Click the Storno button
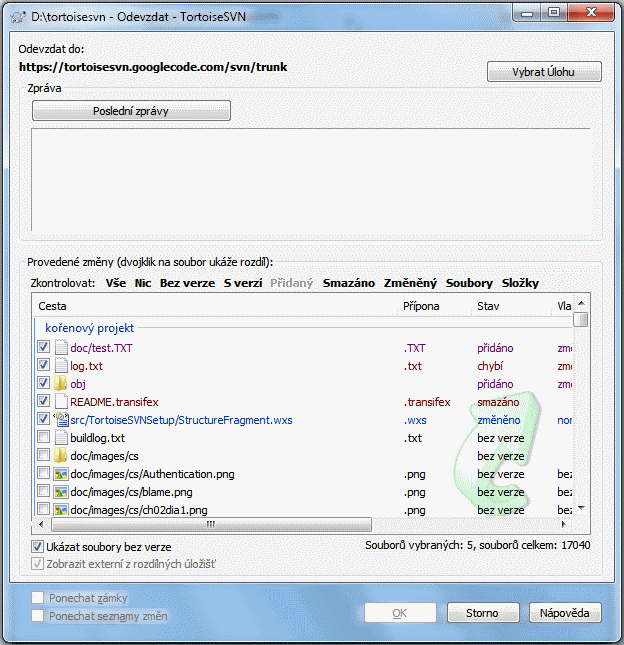The height and width of the screenshot is (645, 624). pos(483,613)
